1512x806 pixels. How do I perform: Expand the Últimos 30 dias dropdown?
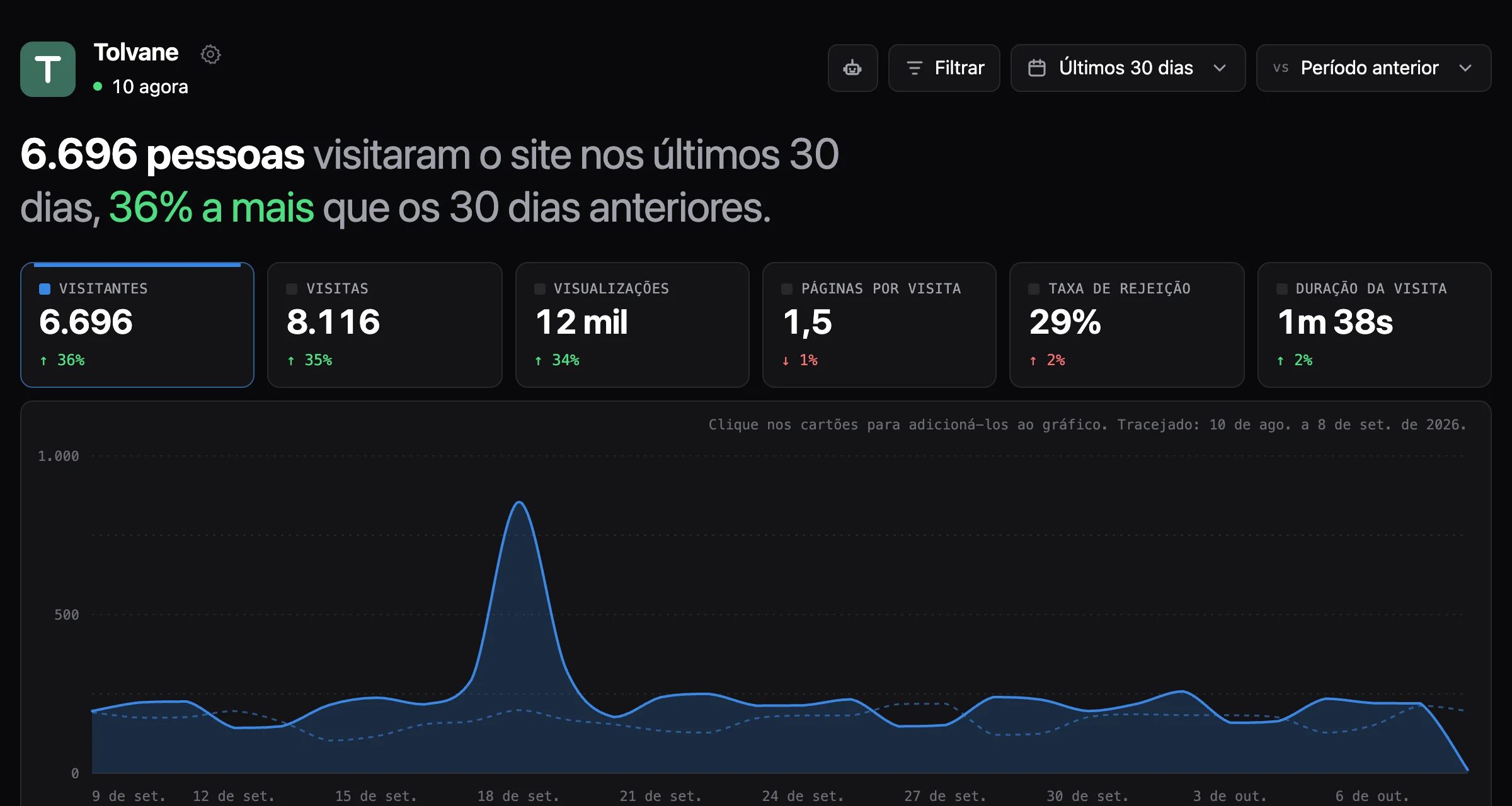(1128, 68)
